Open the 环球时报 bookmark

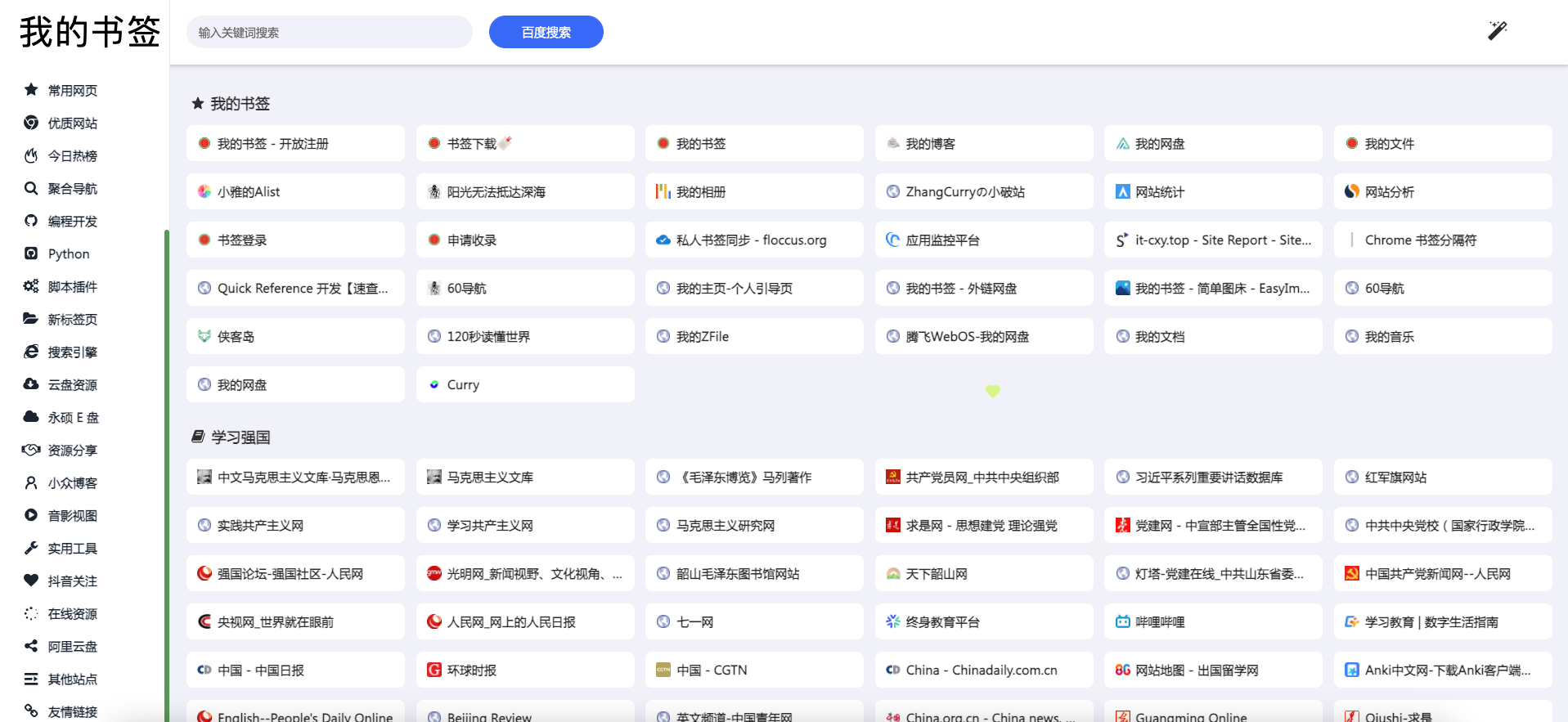pyautogui.click(x=525, y=670)
